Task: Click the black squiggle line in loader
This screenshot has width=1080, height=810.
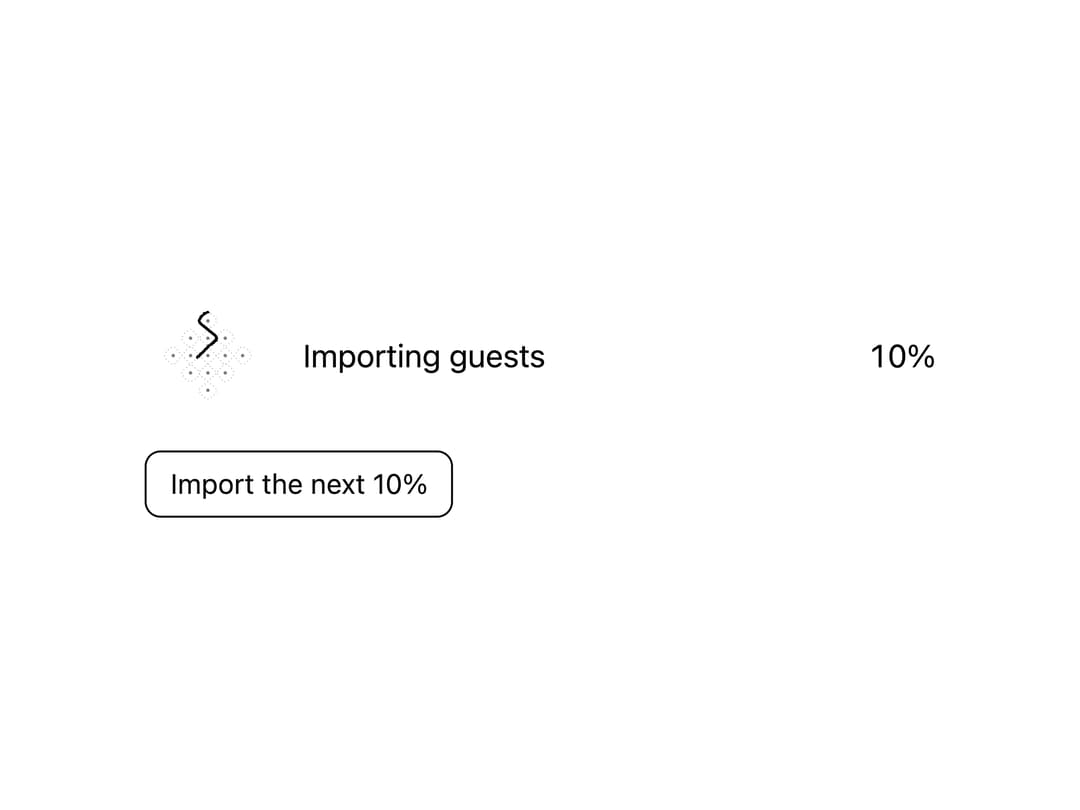Action: pos(207,335)
